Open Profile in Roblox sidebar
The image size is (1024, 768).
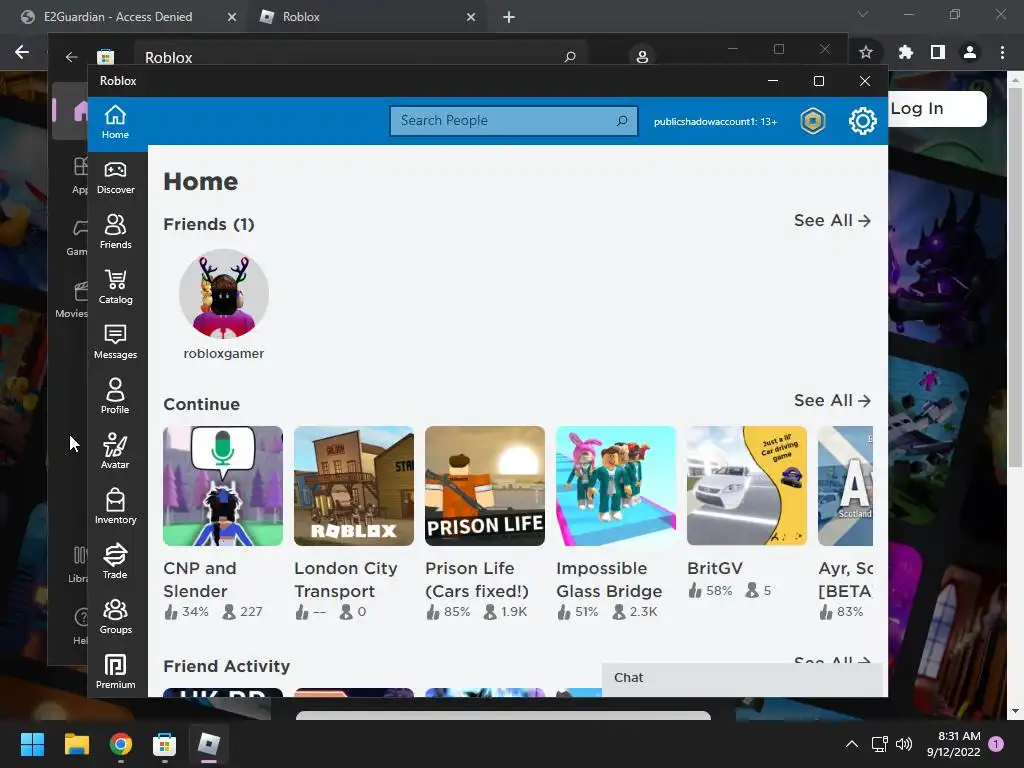click(116, 397)
